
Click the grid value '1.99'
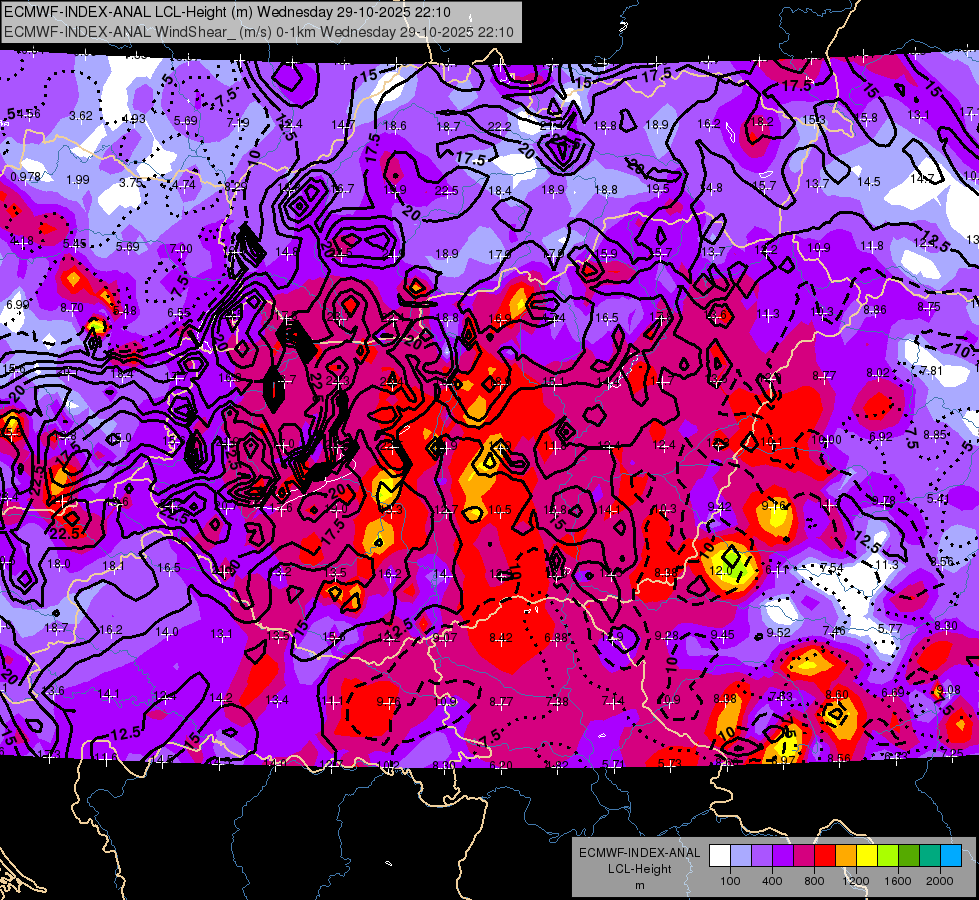[x=78, y=179]
